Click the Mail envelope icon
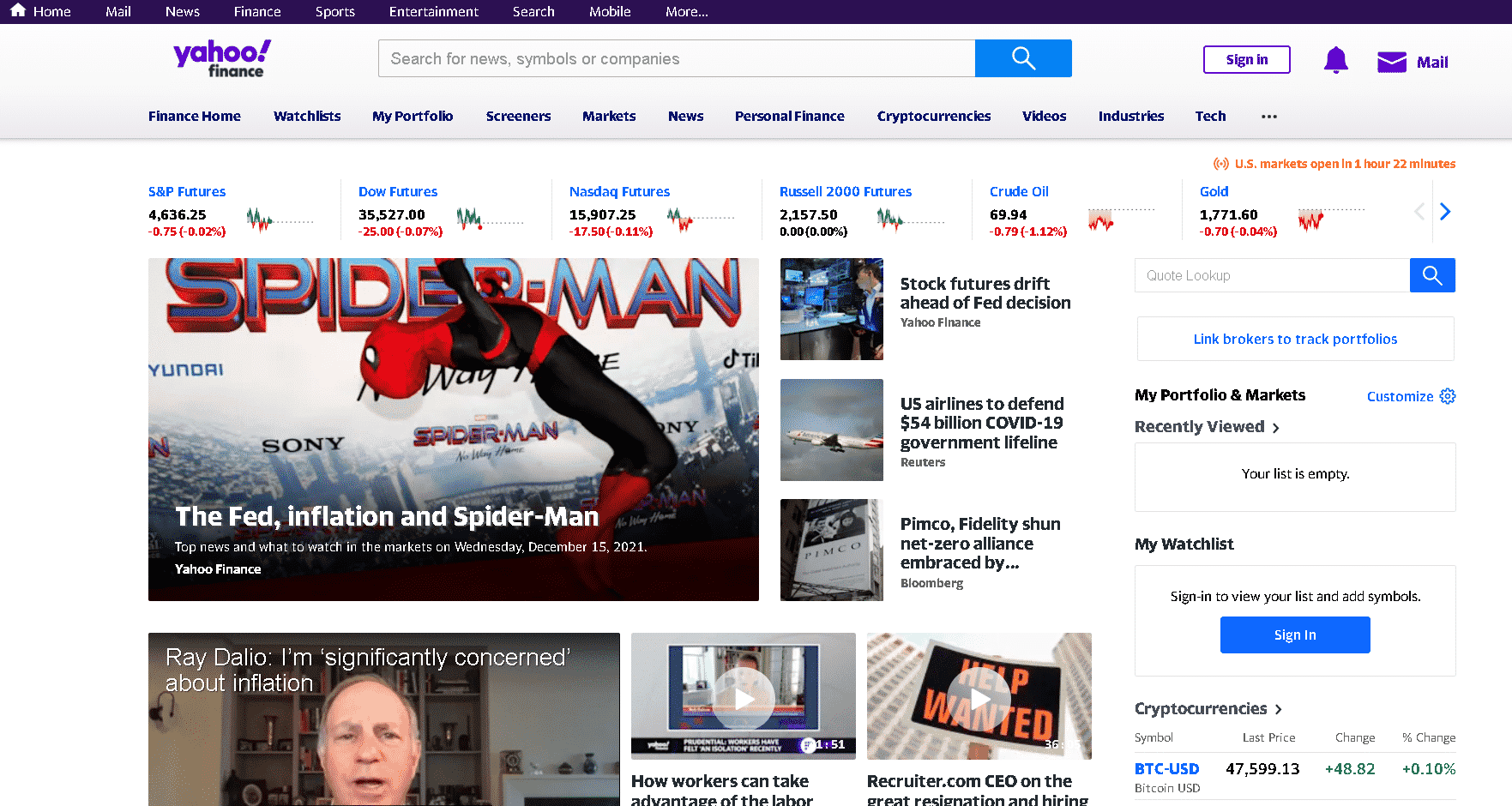Screen dimensions: 1512x806 [1391, 62]
